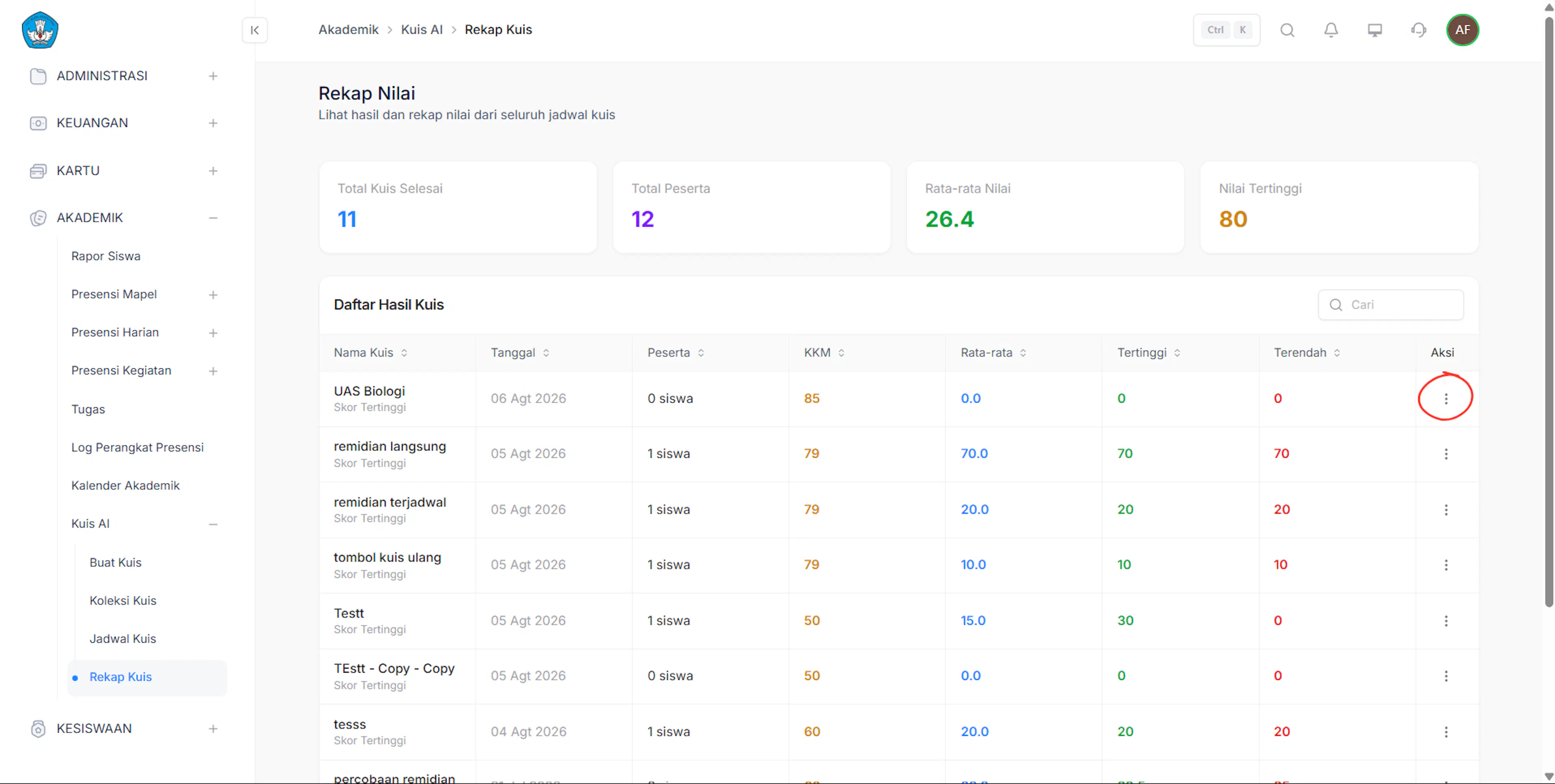
Task: Open the AF user avatar menu
Action: (1462, 30)
